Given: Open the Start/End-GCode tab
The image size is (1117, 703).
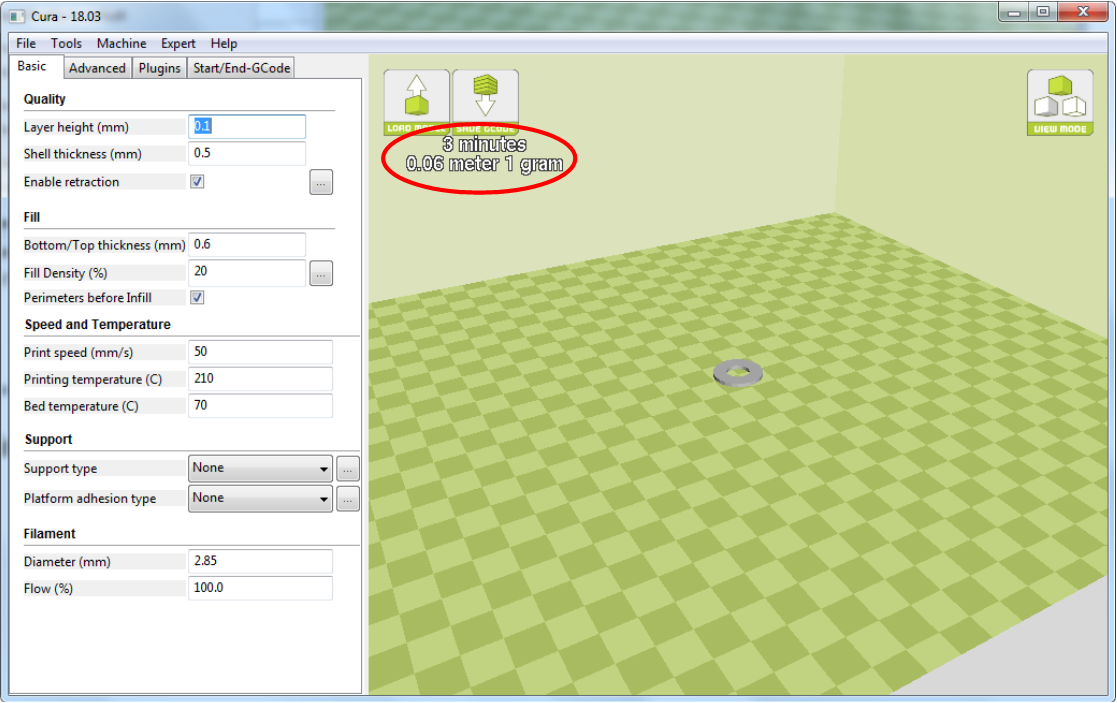Looking at the screenshot, I should click(x=243, y=68).
